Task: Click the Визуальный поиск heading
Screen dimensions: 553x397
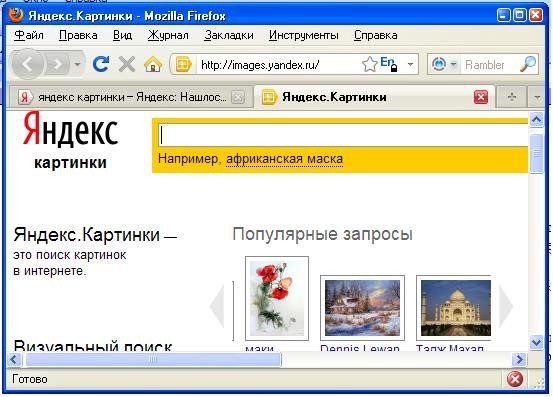Action: click(92, 346)
